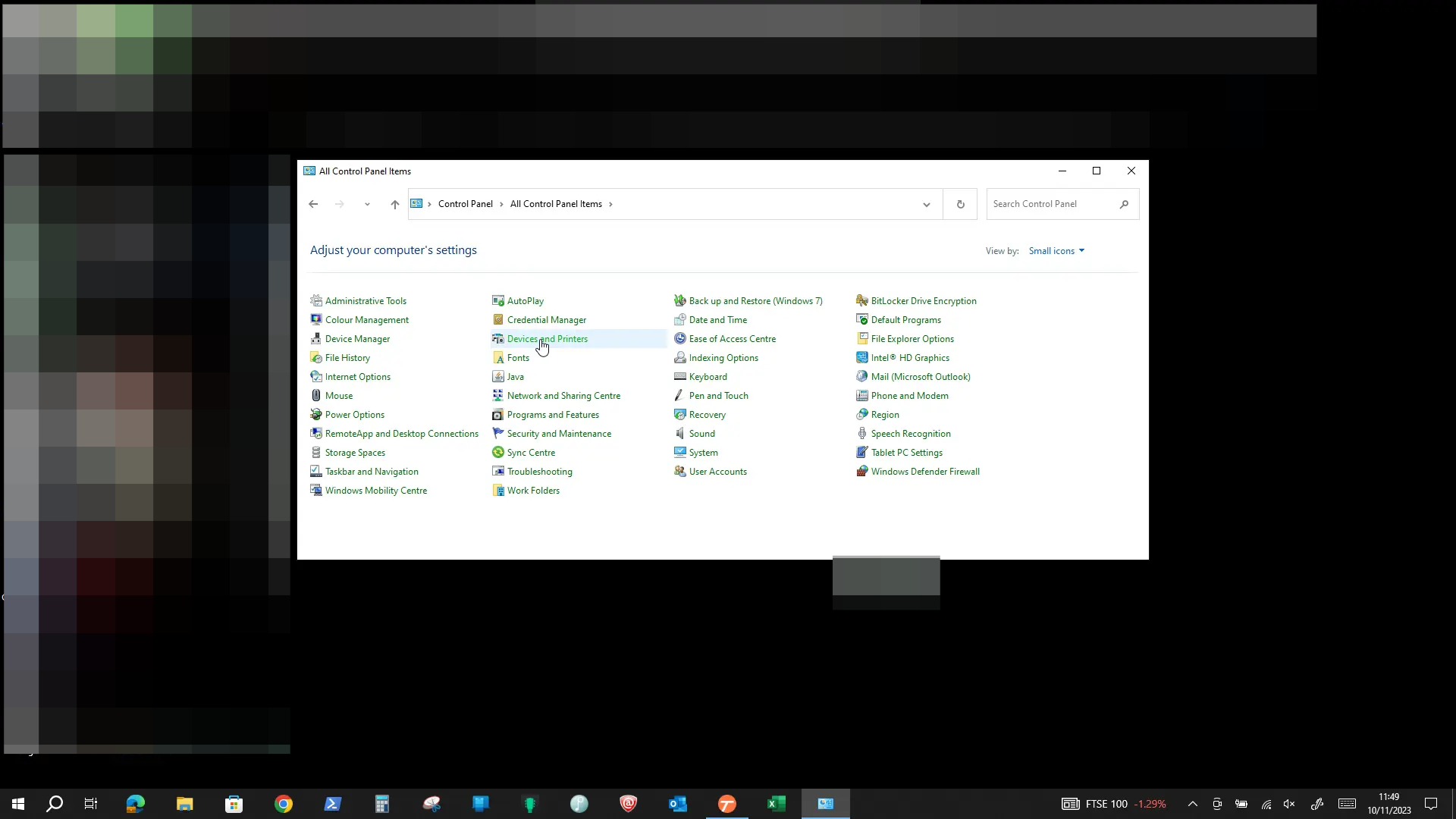1456x819 pixels.
Task: Click the Credential Manager icon
Action: 498,320
